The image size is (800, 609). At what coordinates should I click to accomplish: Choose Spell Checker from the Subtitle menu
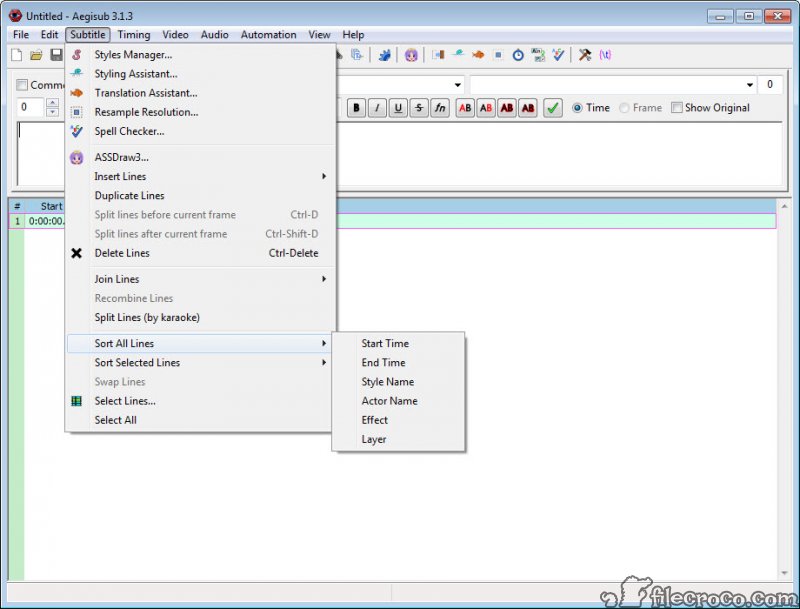(x=198, y=131)
